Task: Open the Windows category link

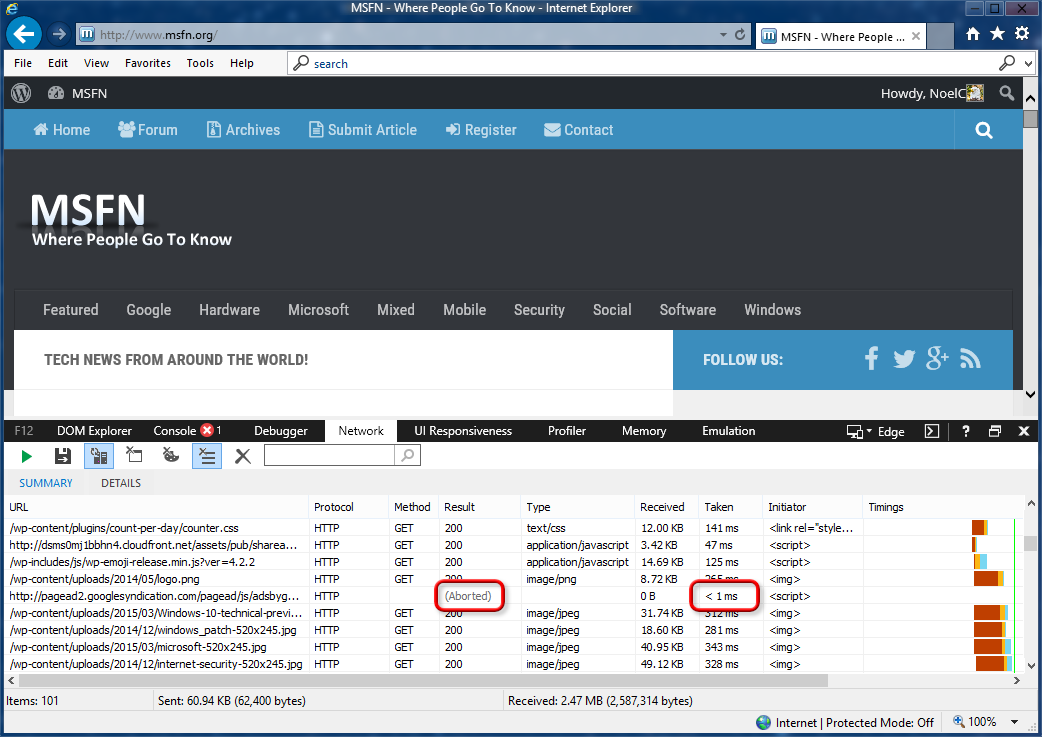Action: pos(772,310)
